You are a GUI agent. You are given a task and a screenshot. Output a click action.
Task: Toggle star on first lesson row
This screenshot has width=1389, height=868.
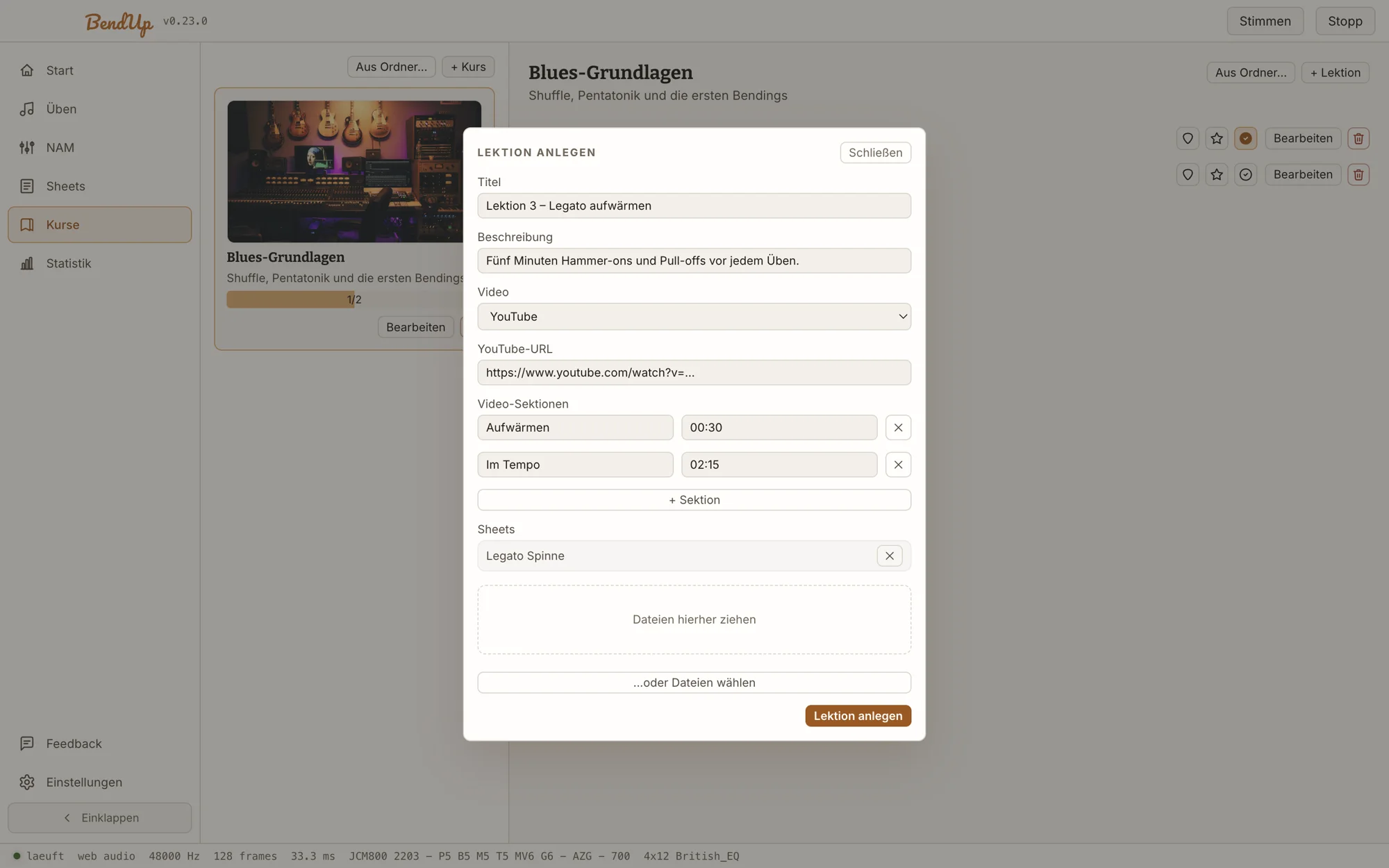point(1217,138)
